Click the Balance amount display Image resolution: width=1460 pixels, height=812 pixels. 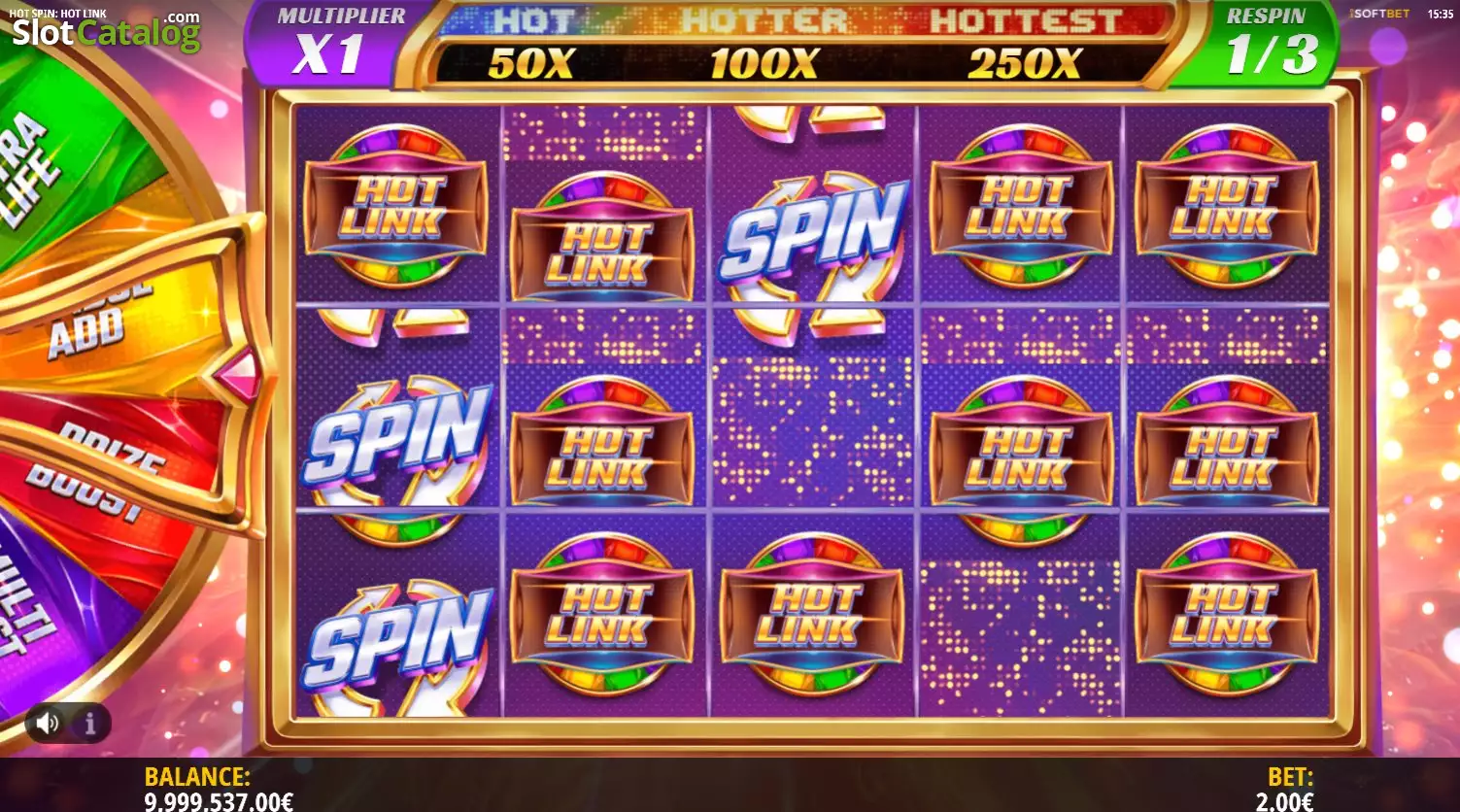click(219, 801)
